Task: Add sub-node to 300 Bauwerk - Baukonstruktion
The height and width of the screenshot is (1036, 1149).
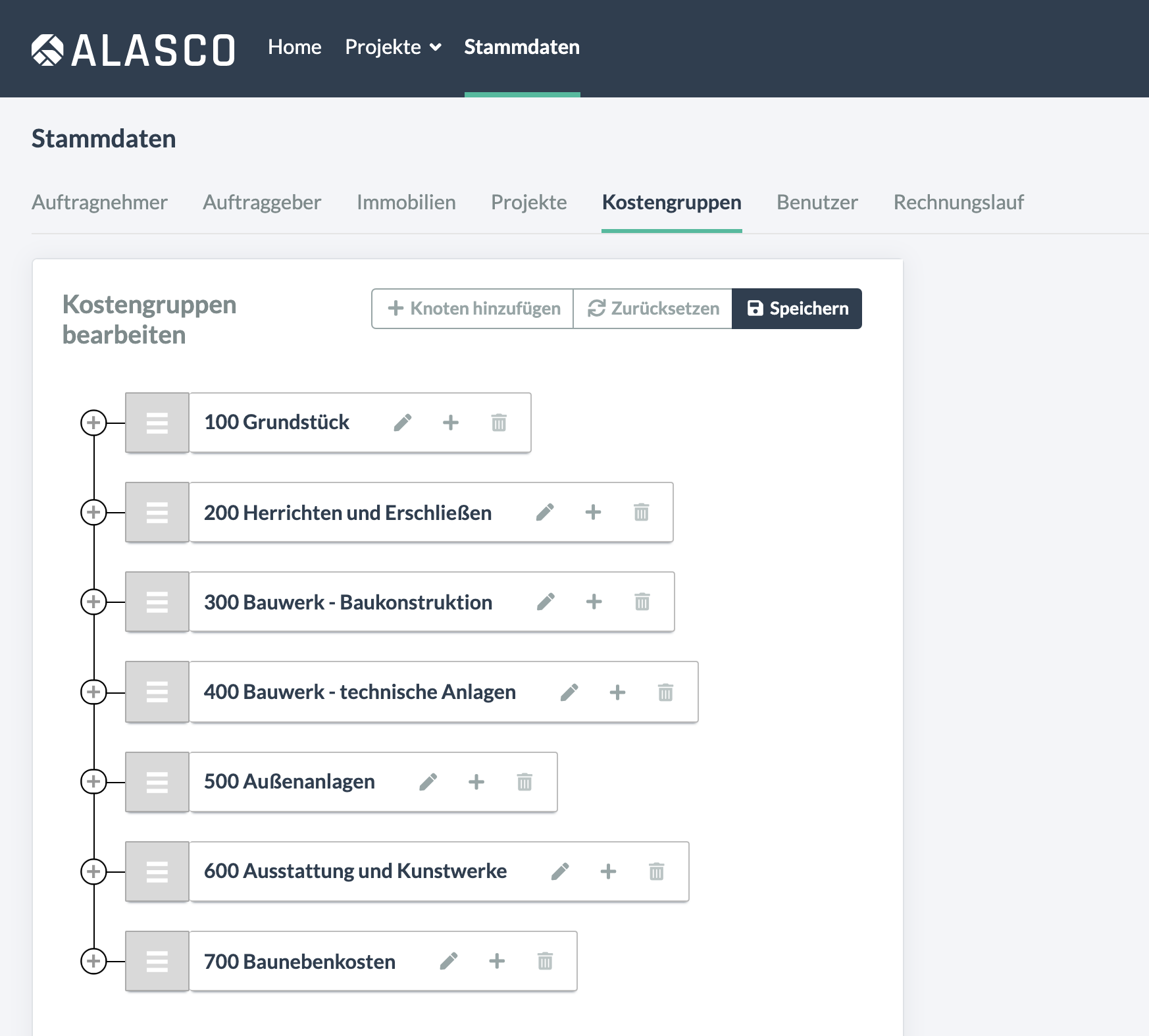Action: click(594, 602)
